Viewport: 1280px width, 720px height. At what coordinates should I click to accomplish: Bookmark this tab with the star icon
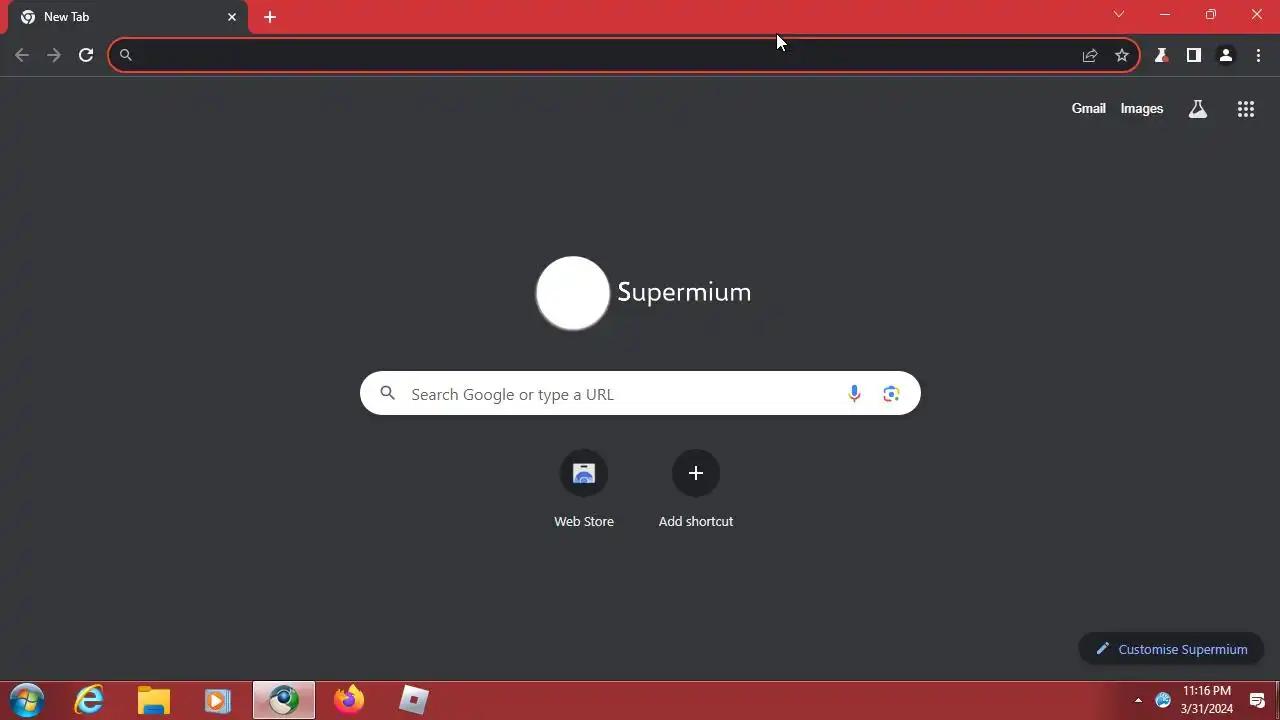1122,55
